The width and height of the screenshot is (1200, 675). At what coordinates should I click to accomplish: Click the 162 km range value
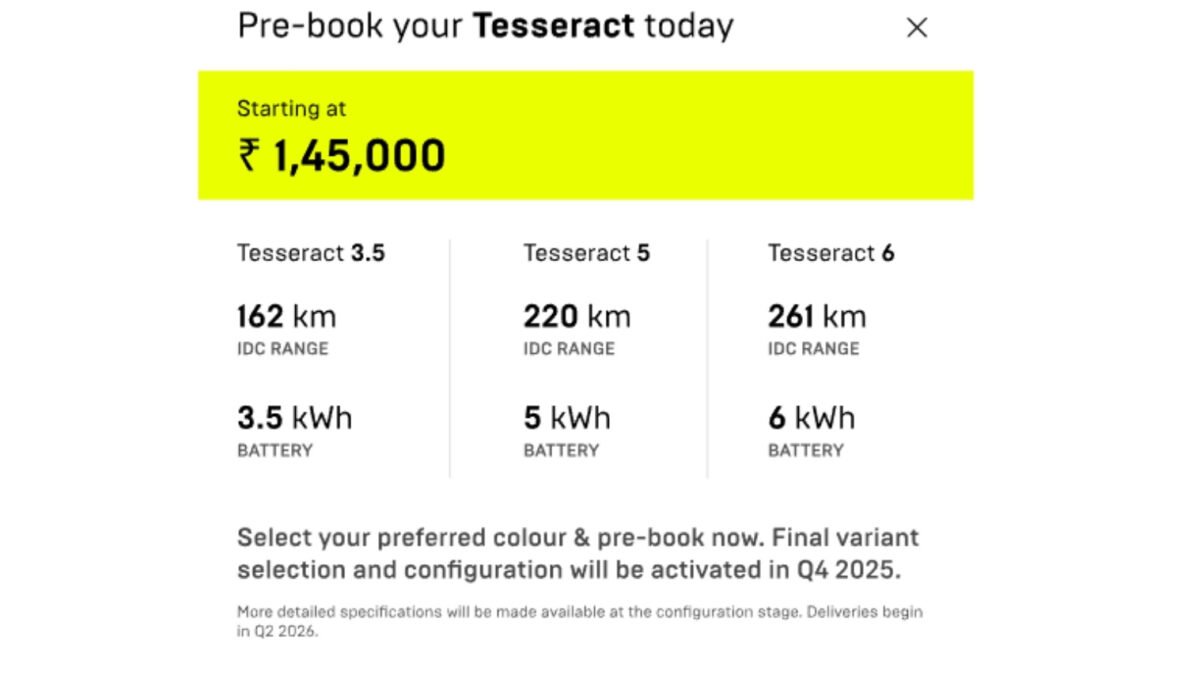click(x=287, y=317)
